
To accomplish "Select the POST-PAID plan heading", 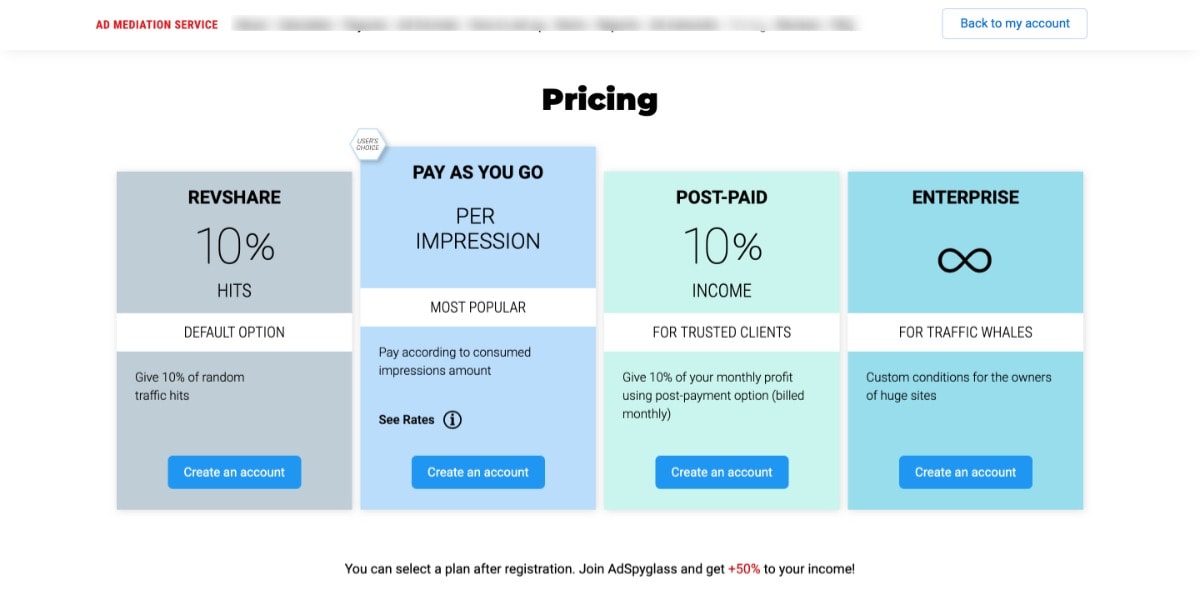I will pyautogui.click(x=722, y=198).
